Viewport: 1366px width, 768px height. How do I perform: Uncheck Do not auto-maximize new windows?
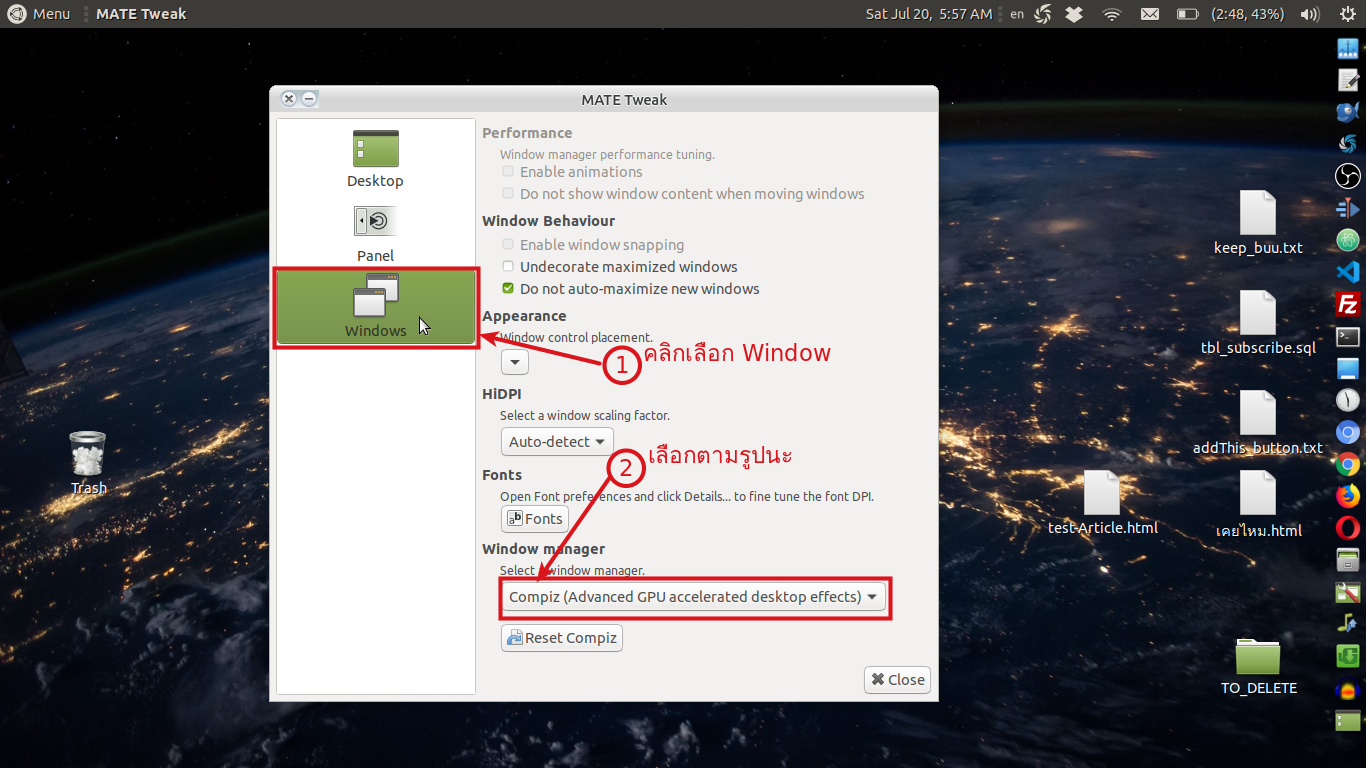click(x=508, y=289)
